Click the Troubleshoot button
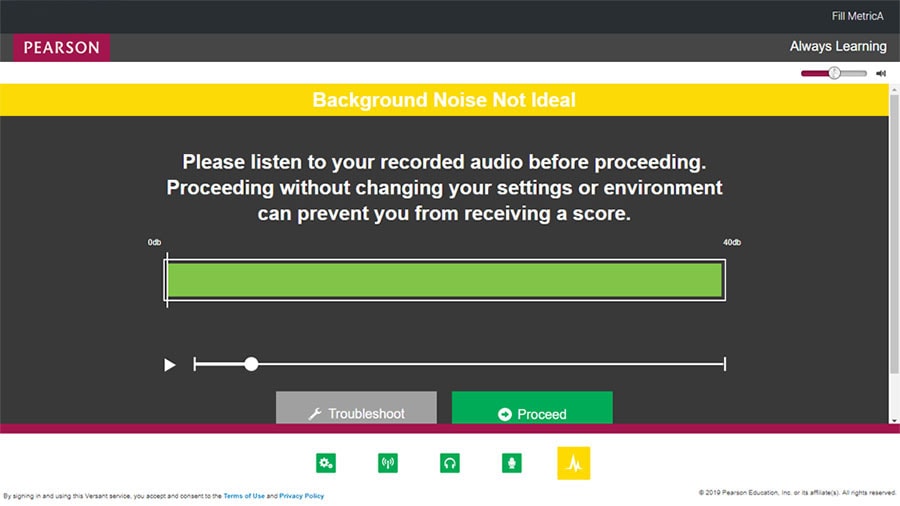The height and width of the screenshot is (506, 900). (x=356, y=411)
